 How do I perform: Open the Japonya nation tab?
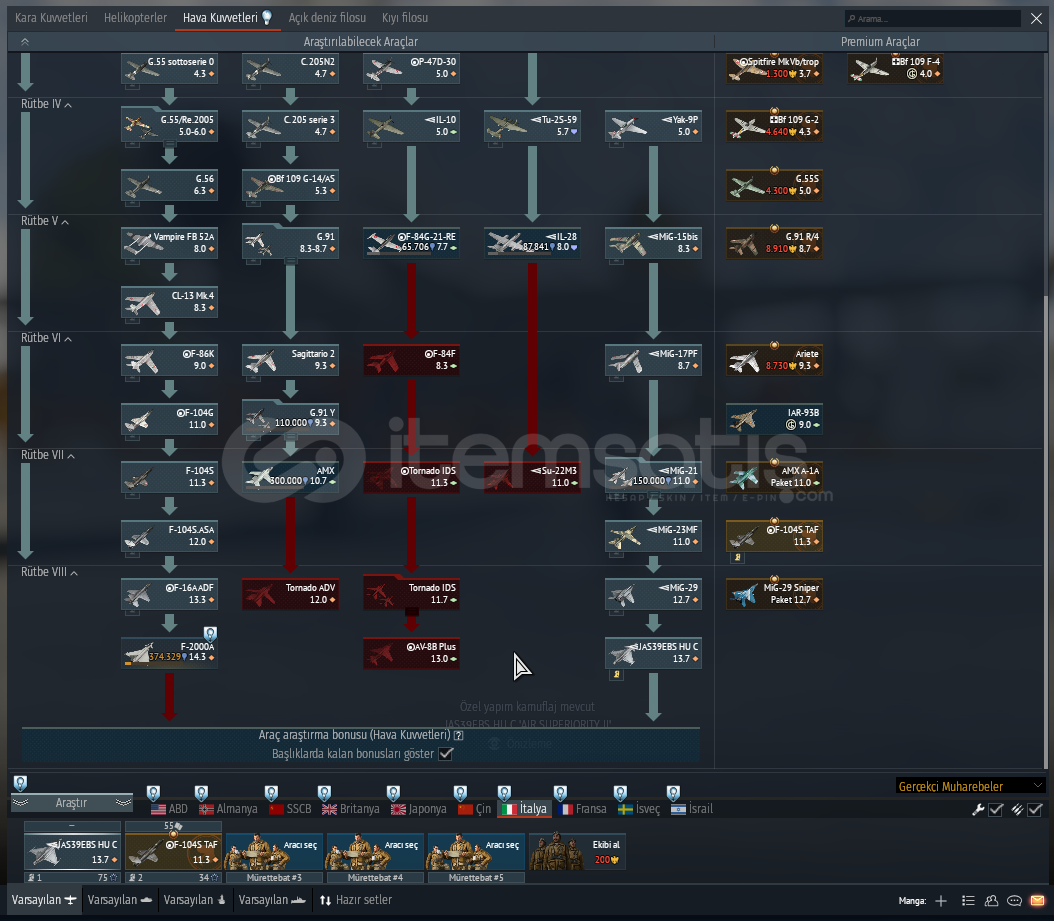tap(419, 809)
